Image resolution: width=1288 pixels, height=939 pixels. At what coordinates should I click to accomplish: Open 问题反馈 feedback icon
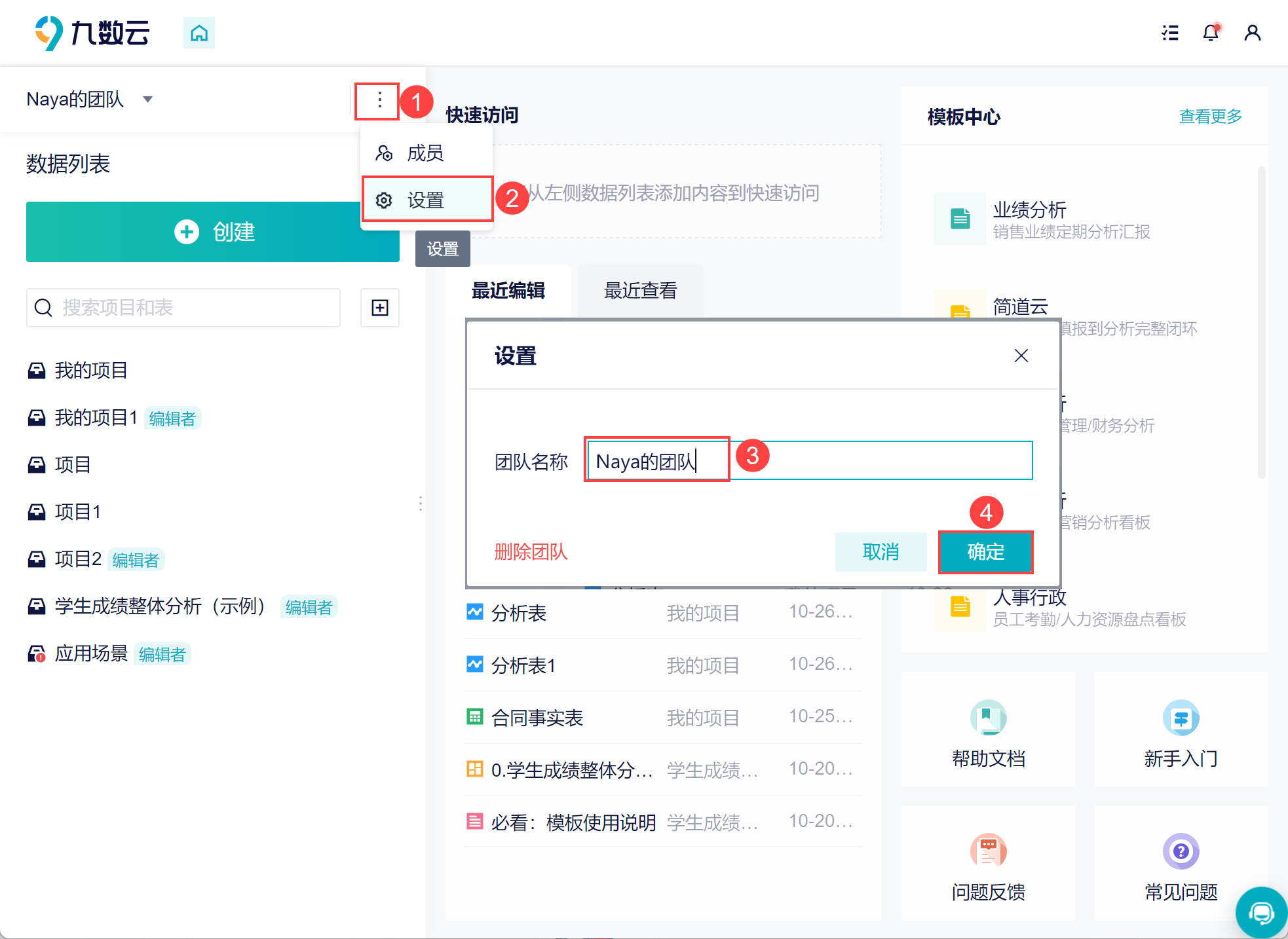pyautogui.click(x=988, y=851)
